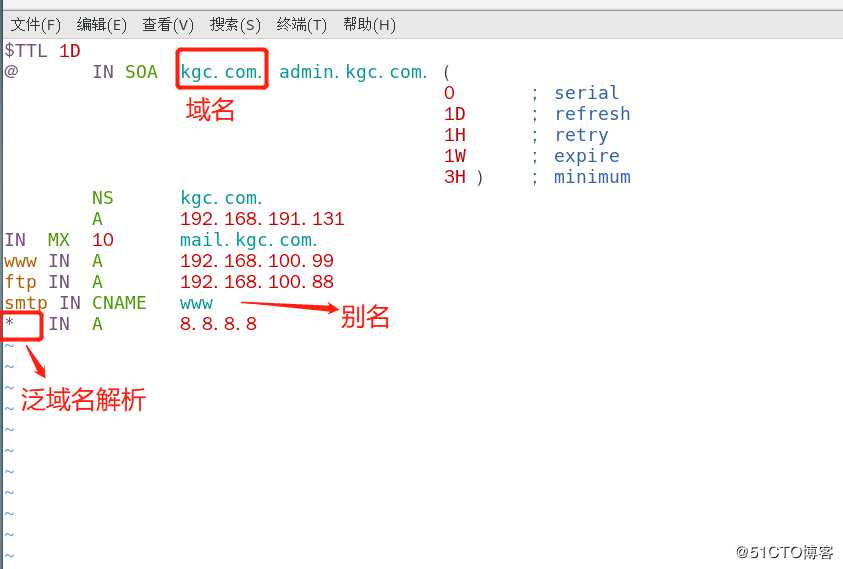843x569 pixels.
Task: Click the MX record keyword
Action: 59,240
